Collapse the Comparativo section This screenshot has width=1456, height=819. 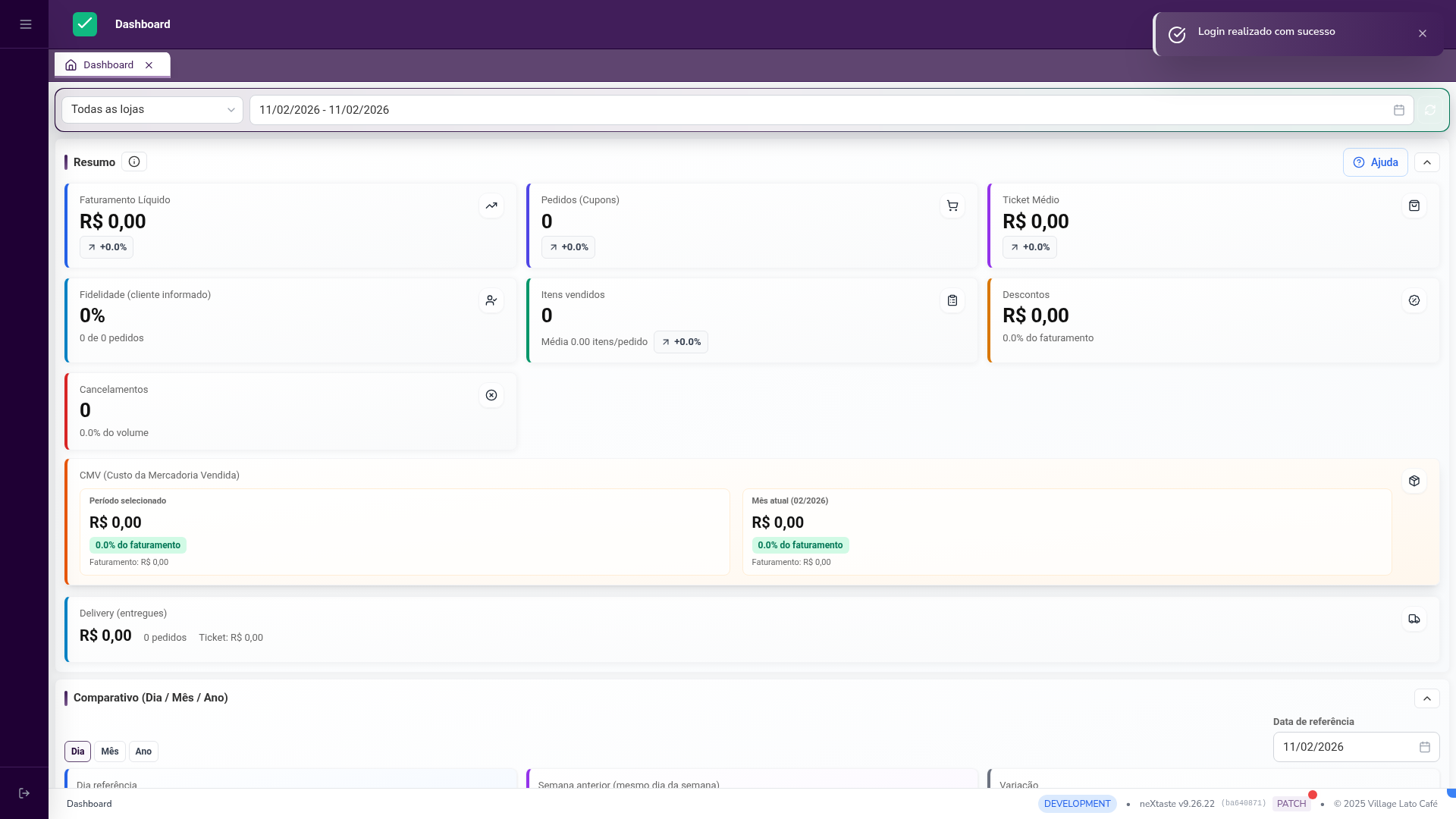(x=1428, y=698)
